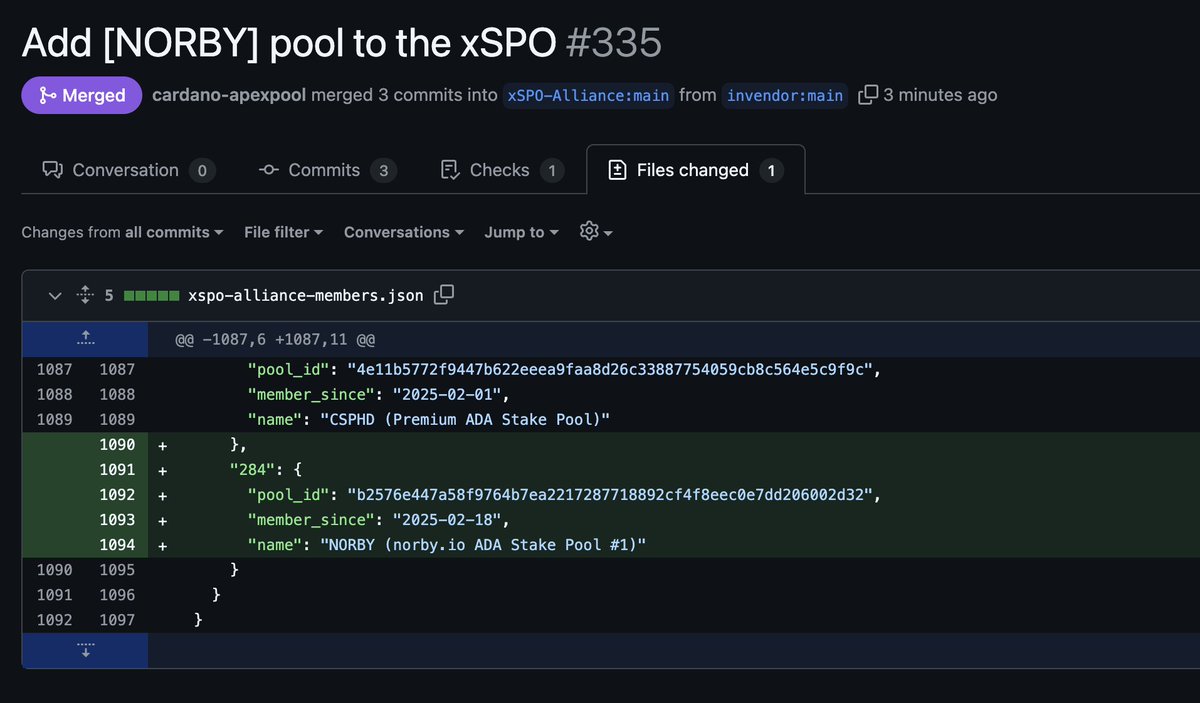Screen dimensions: 1200x703
Task: Click the 3 minutes ago timestamp
Action: tap(940, 95)
